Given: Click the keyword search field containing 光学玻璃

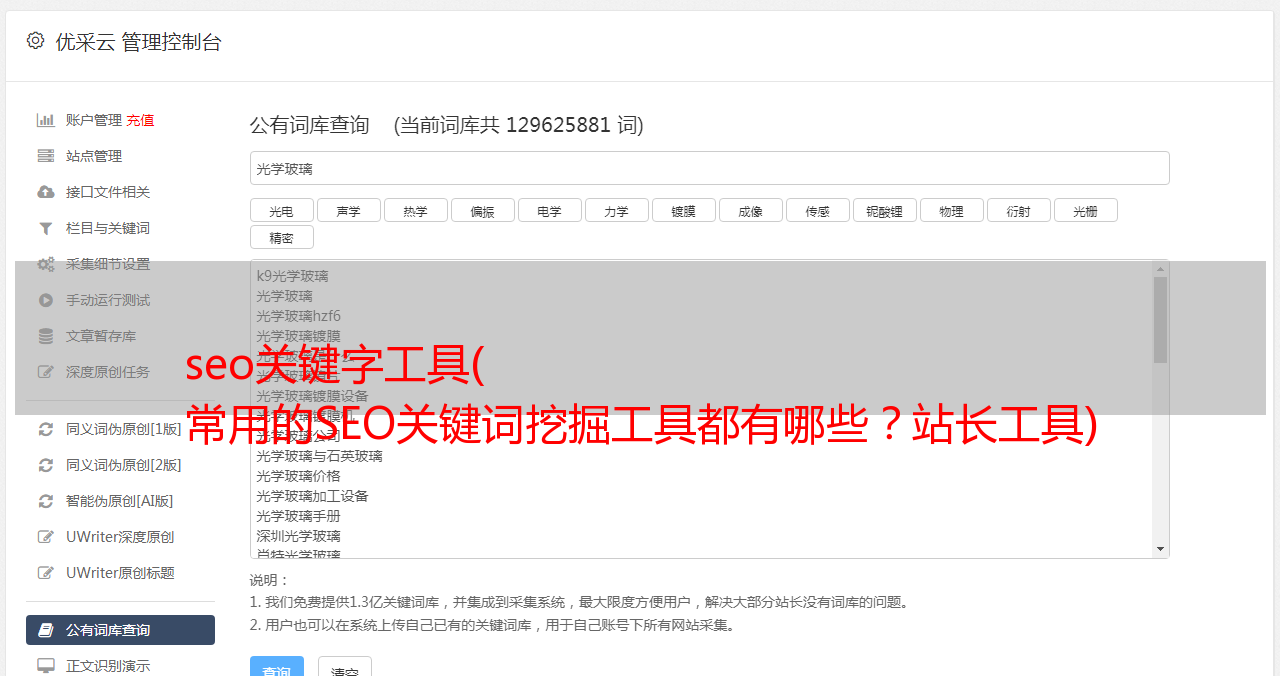Looking at the screenshot, I should pos(710,168).
